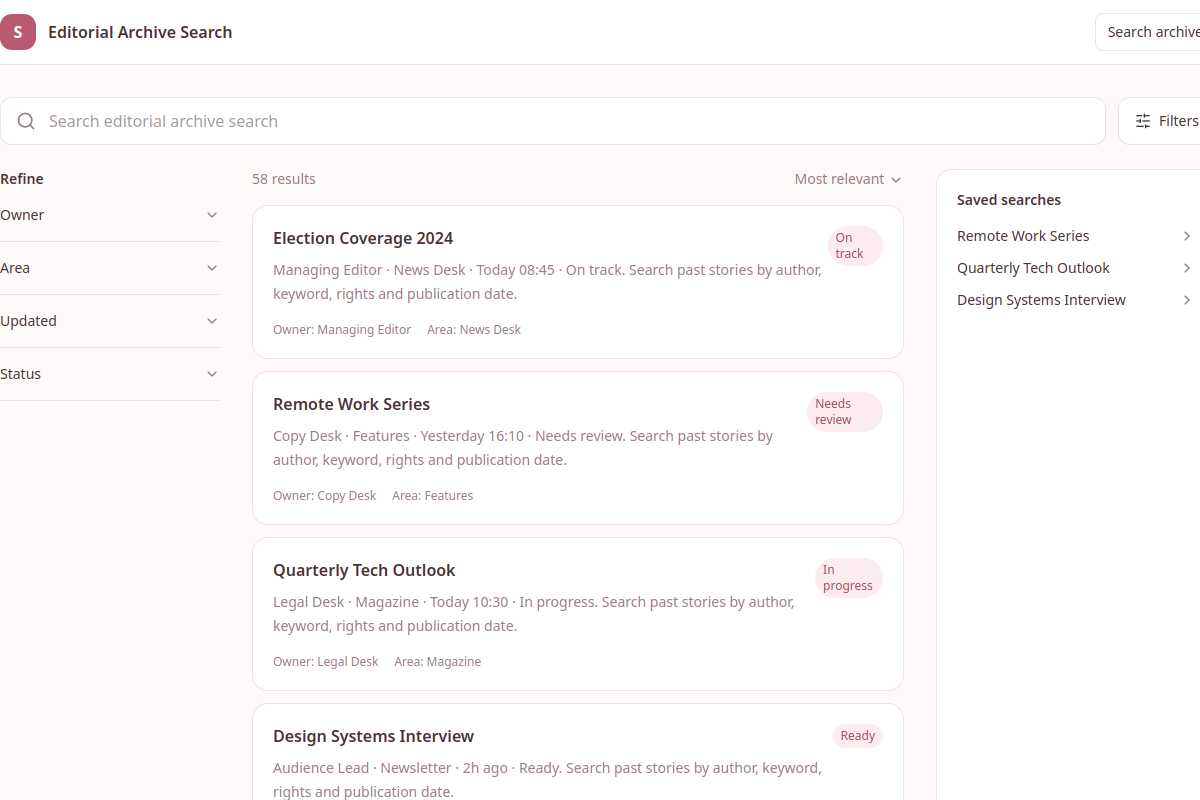Image resolution: width=1200 pixels, height=800 pixels.
Task: Select the Design Systems Interview saved search
Action: click(x=1041, y=300)
